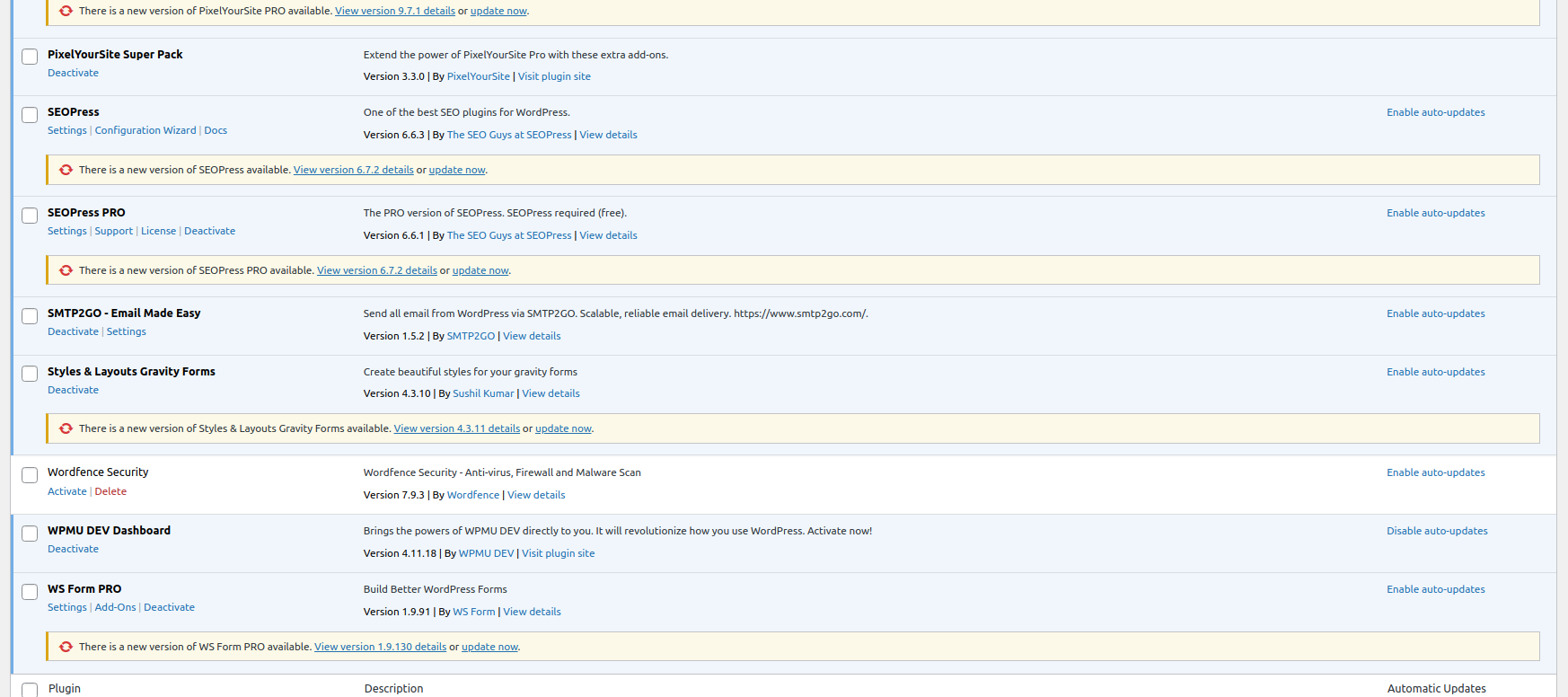This screenshot has width=1568, height=697.
Task: Enable auto-updates for SMTP2GO
Action: pyautogui.click(x=1435, y=313)
